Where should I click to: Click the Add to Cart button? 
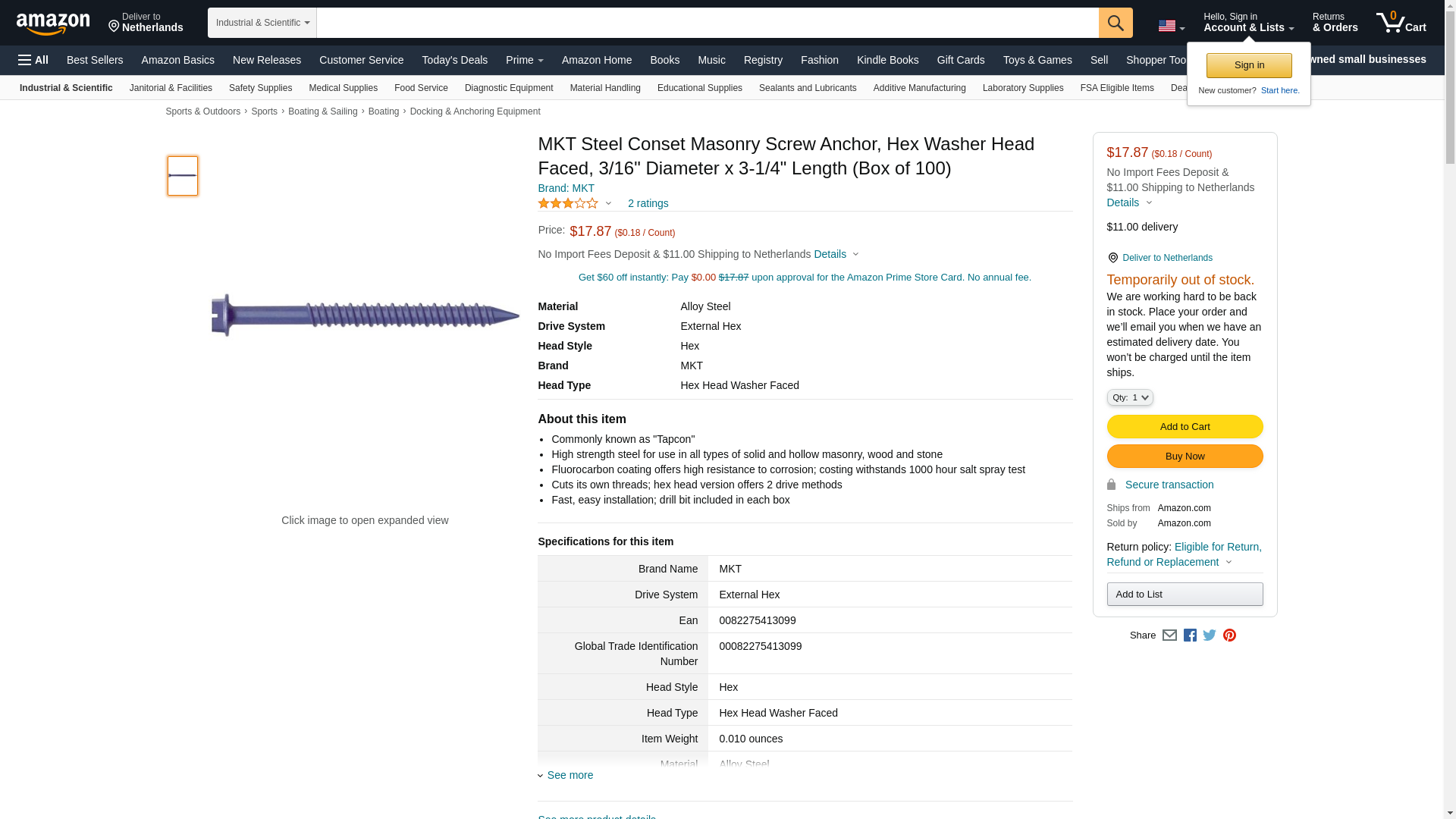click(1185, 426)
